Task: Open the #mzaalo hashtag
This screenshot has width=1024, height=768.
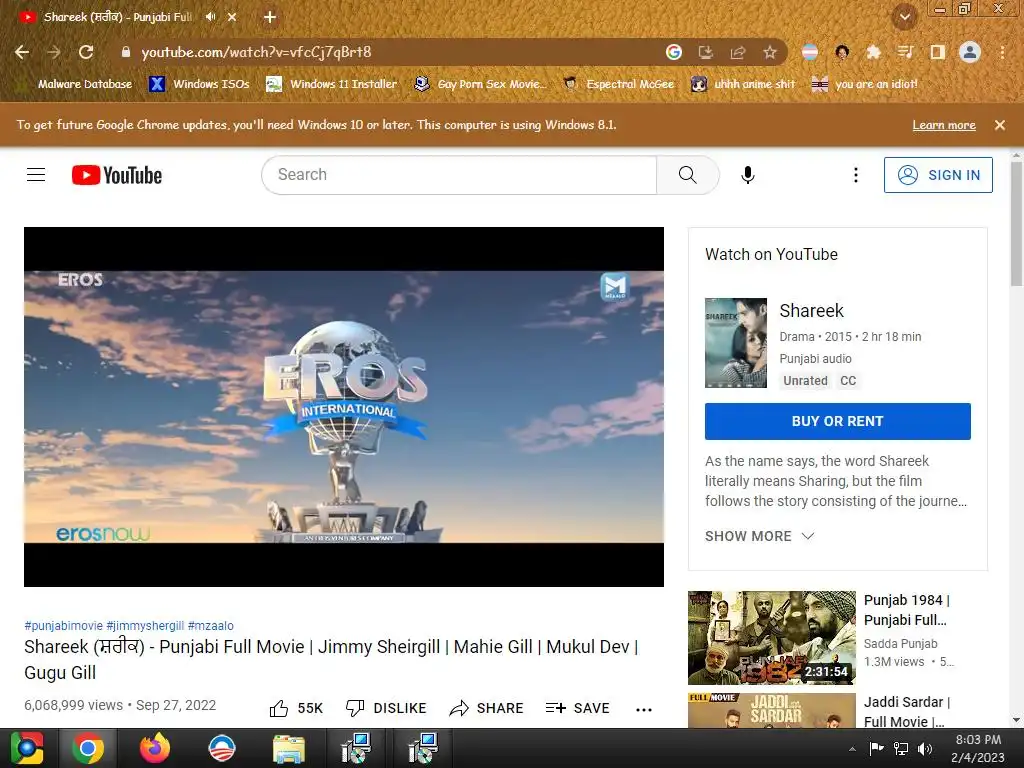Action: (210, 626)
